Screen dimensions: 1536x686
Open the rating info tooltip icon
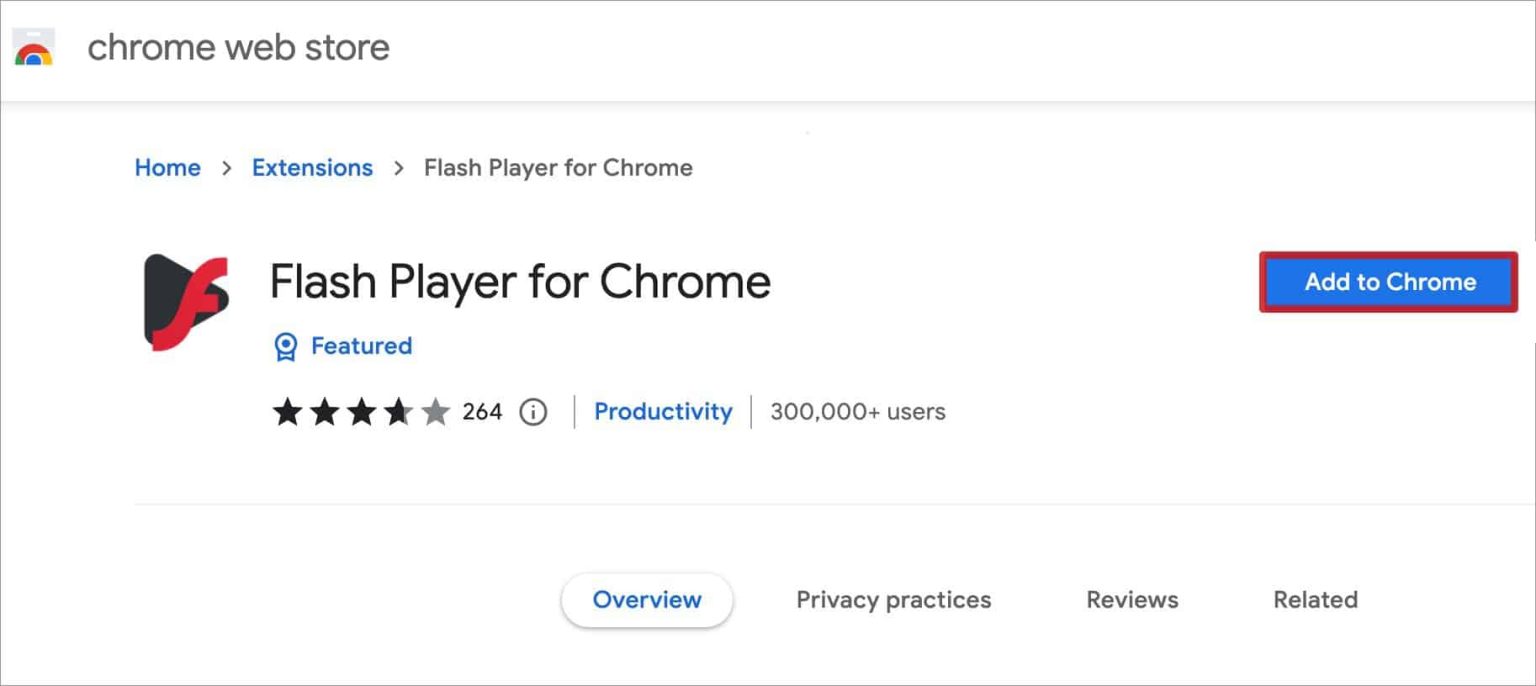(x=533, y=412)
